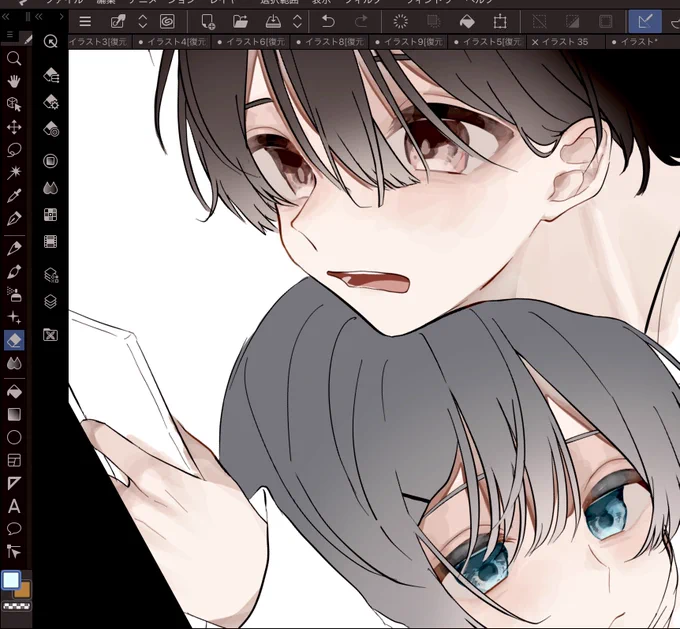The image size is (680, 629).
Task: Click the Clear dotted circle icon
Action: pyautogui.click(x=400, y=21)
